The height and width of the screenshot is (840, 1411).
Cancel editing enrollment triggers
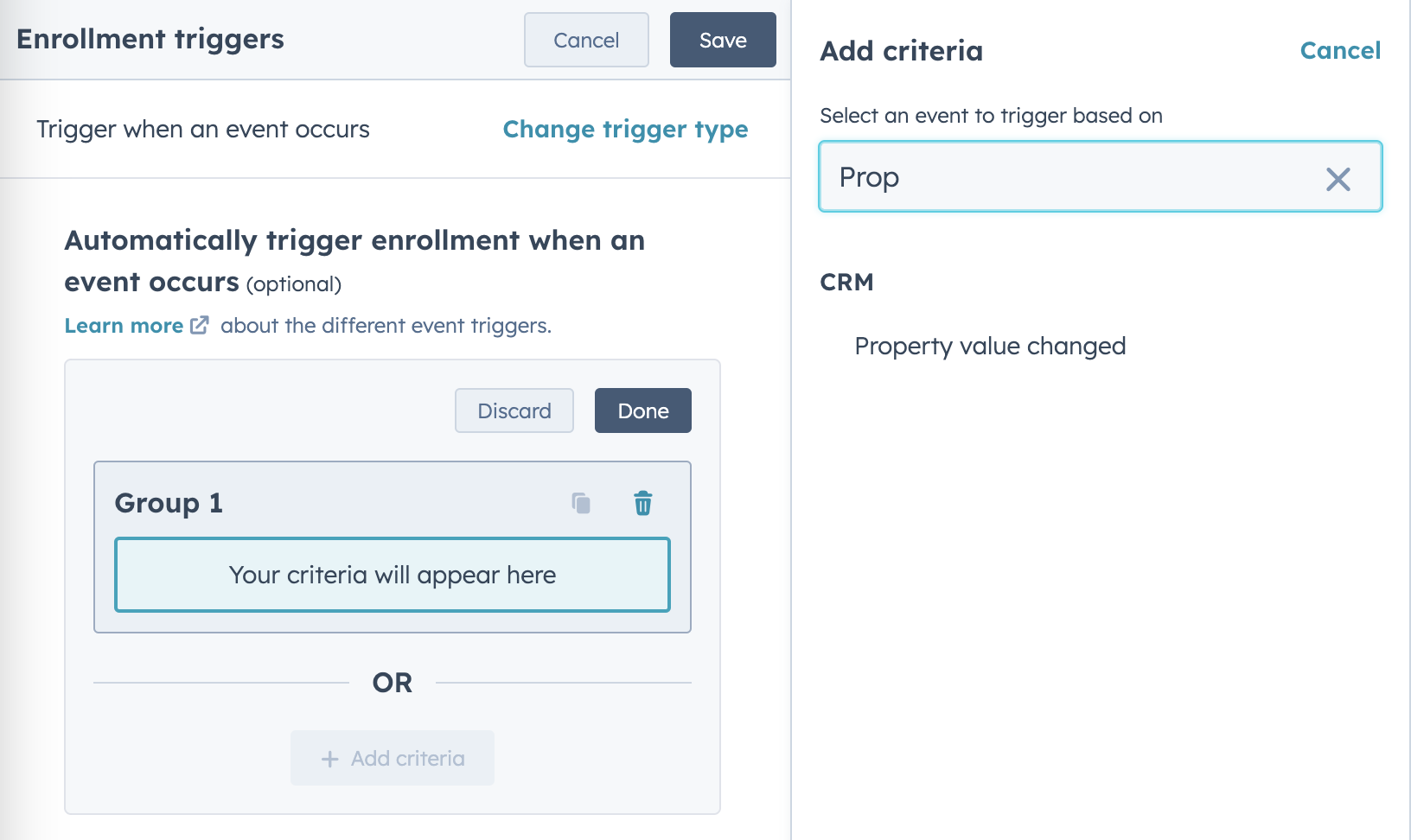(585, 40)
